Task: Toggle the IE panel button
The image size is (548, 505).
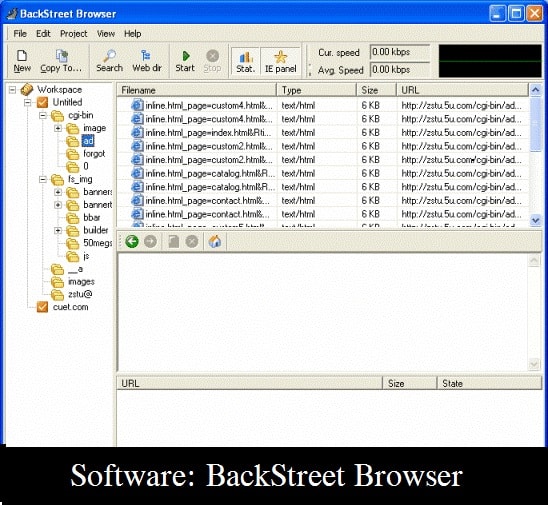Action: click(280, 61)
